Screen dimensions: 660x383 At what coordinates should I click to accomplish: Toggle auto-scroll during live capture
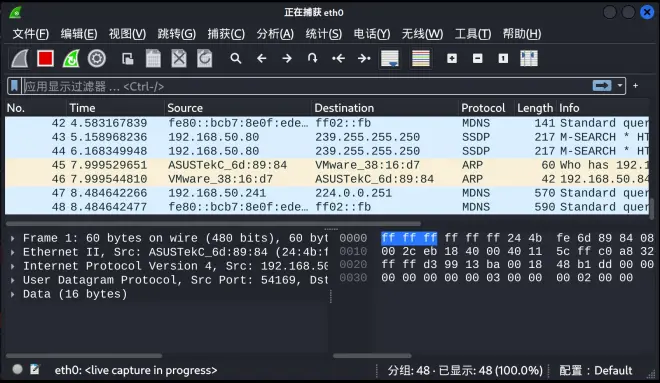point(390,59)
